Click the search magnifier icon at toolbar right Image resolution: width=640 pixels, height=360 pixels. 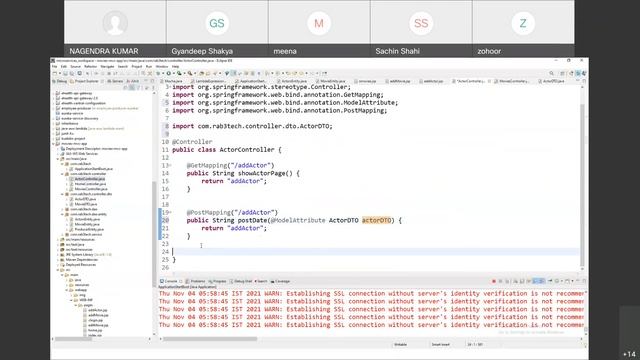tap(551, 73)
